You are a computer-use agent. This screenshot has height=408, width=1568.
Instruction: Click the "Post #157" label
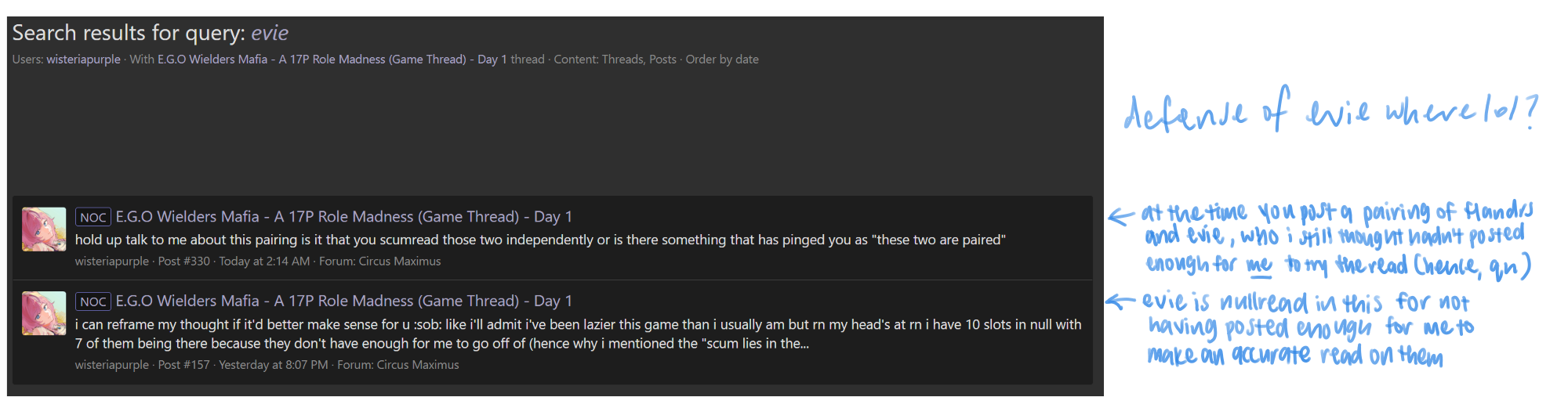point(184,365)
